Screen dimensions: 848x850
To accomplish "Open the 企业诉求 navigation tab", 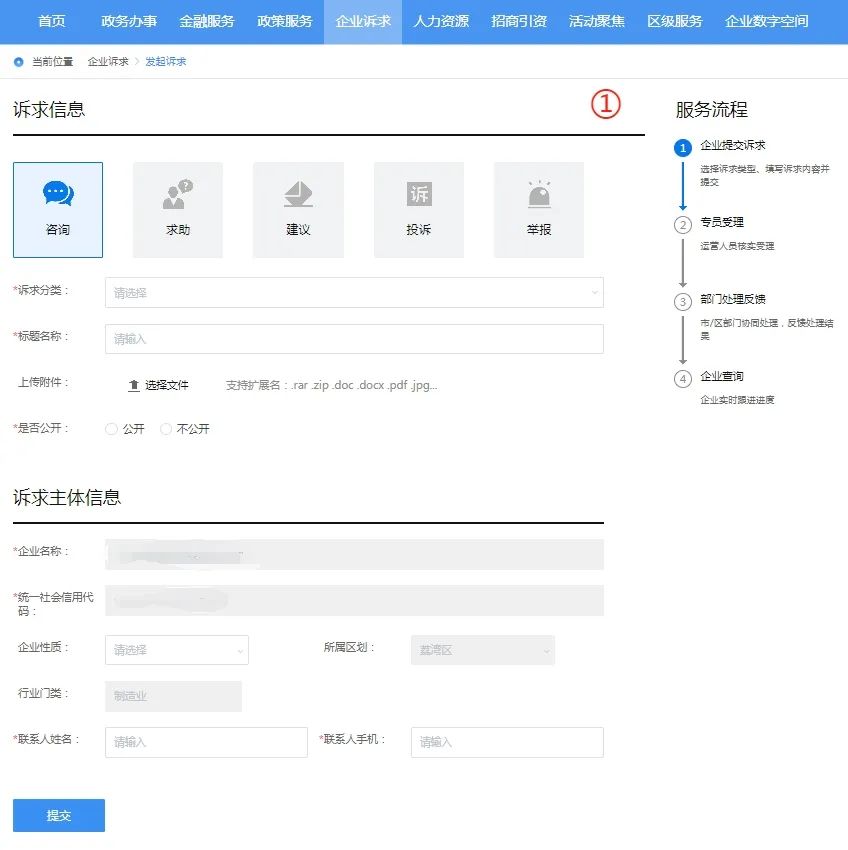I will coord(363,22).
